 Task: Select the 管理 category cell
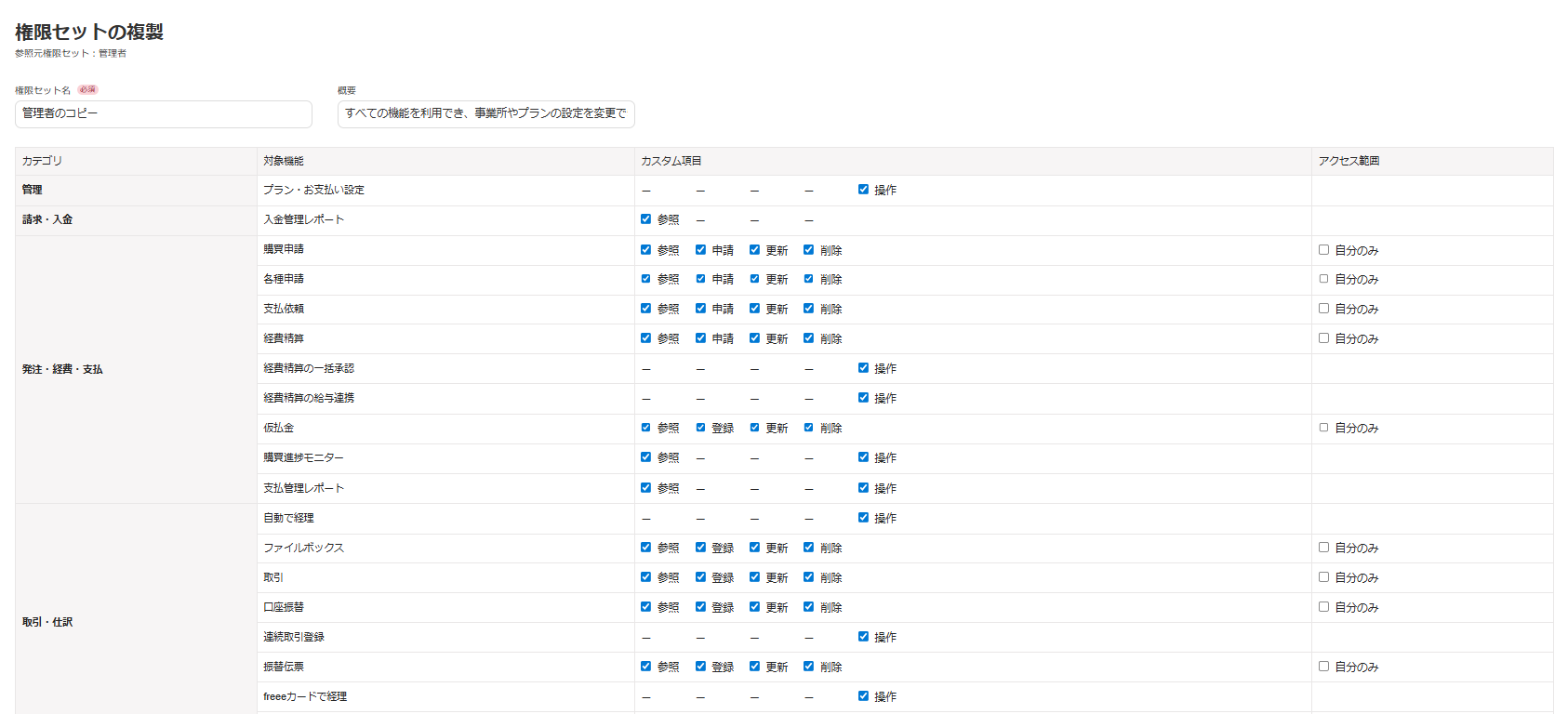(x=136, y=190)
